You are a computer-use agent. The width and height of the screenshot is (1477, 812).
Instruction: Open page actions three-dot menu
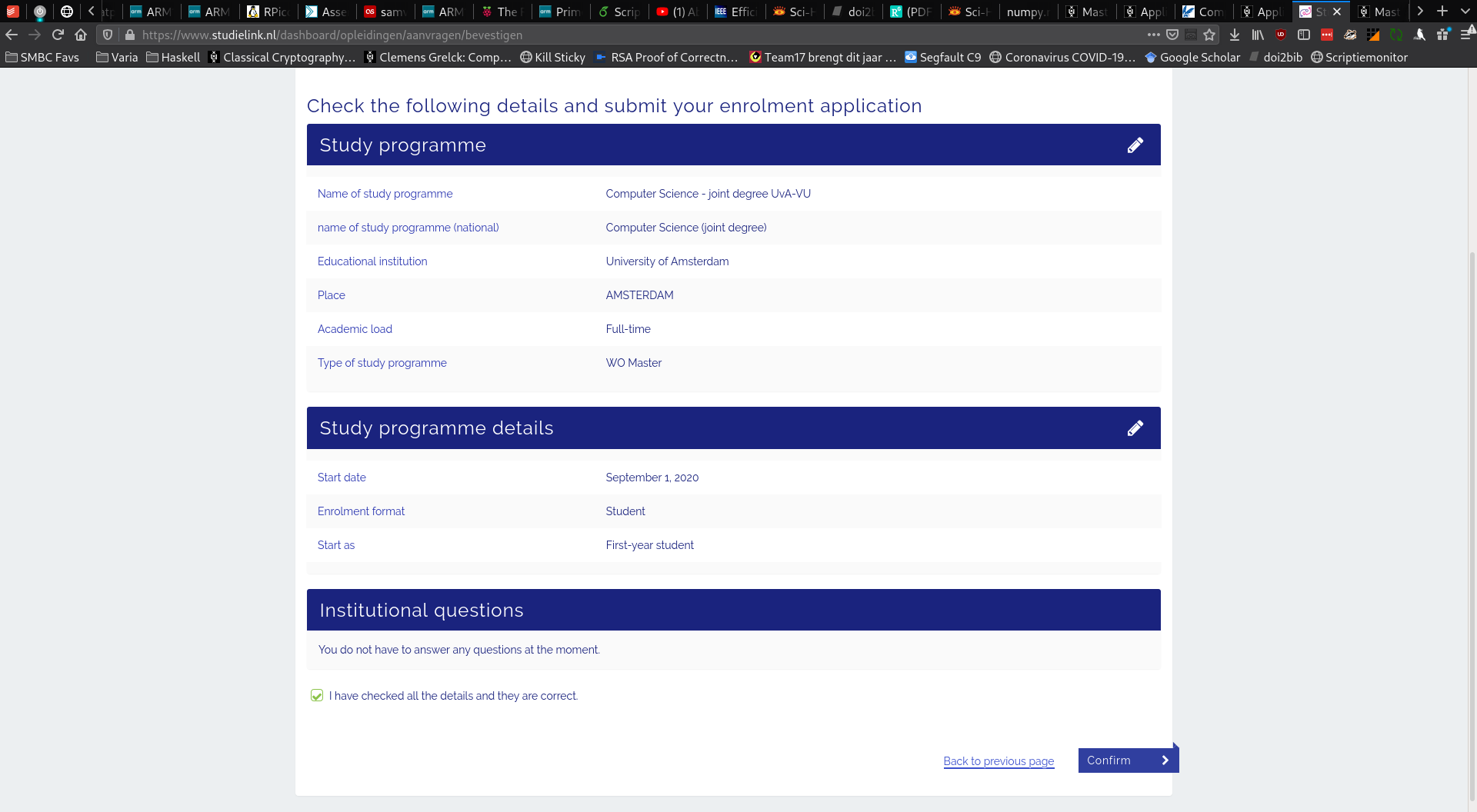coord(1153,35)
